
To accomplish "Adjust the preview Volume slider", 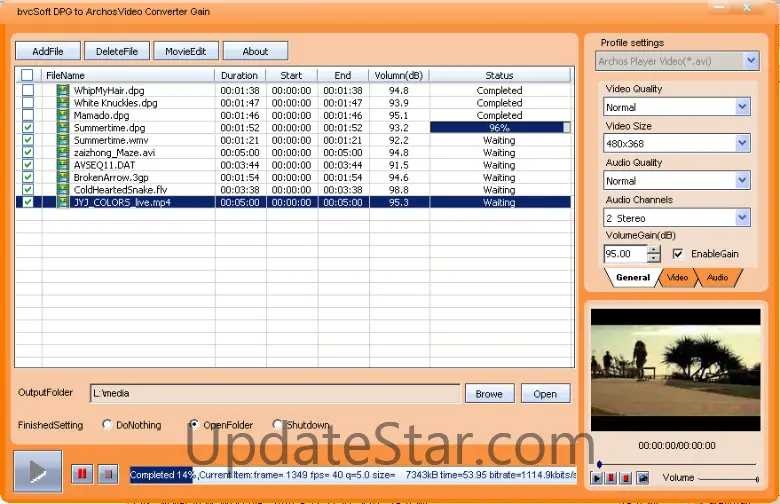I will coord(728,479).
